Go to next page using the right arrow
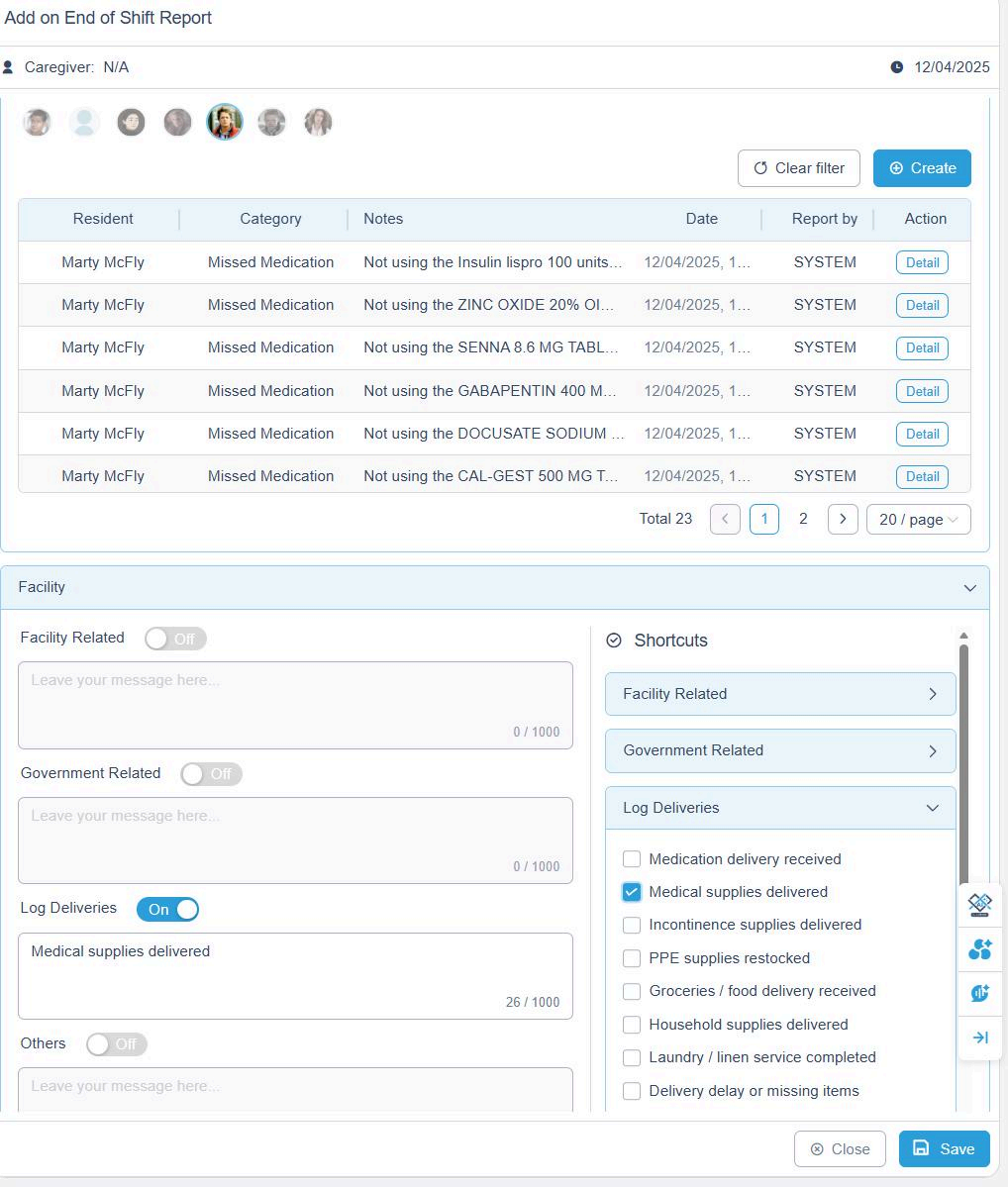Screen dimensions: 1008x1187 [842, 519]
